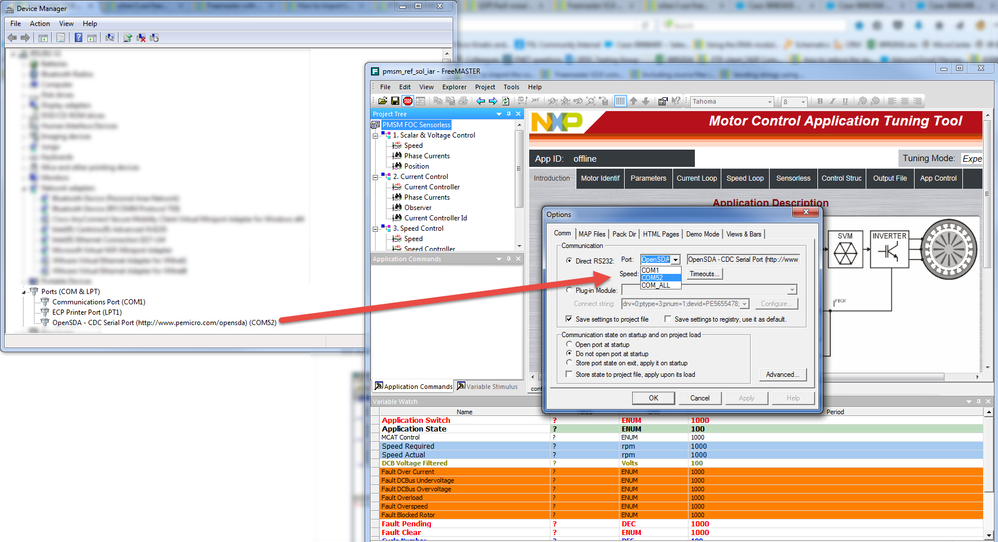This screenshot has width=998, height=542.
Task: Select OpenSDA - CDC Serial Port (COM52) device
Action: [x=164, y=323]
